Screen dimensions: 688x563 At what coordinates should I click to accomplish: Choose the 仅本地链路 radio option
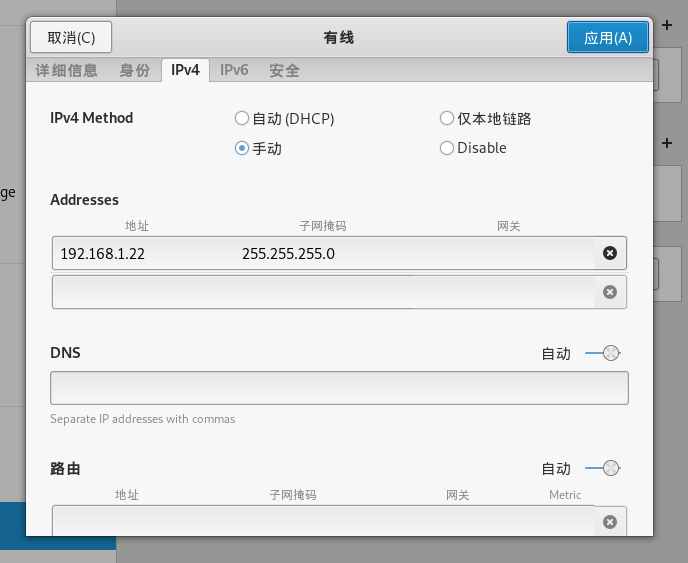point(485,118)
